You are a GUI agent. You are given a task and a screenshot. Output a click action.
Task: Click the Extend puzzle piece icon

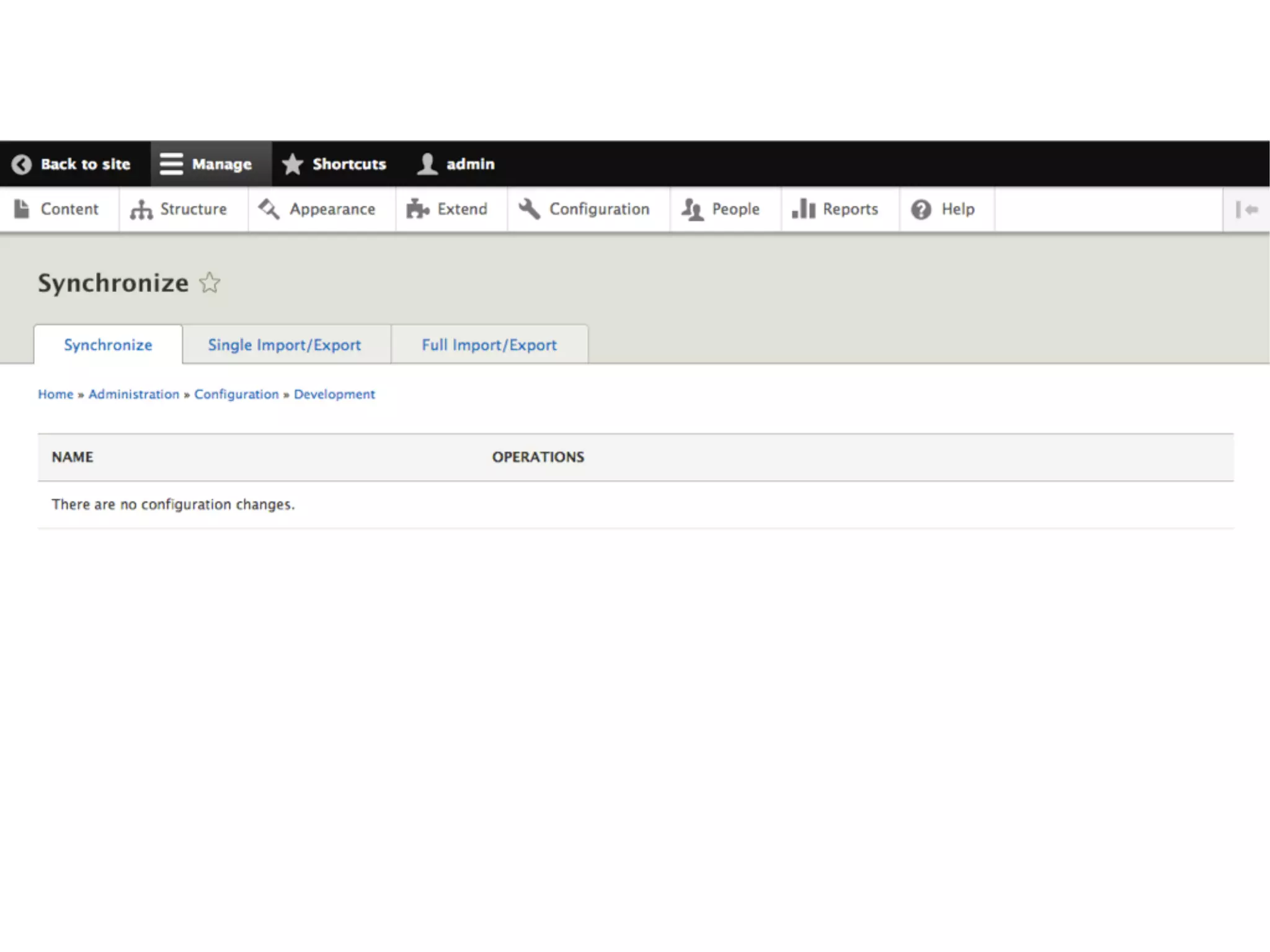417,209
